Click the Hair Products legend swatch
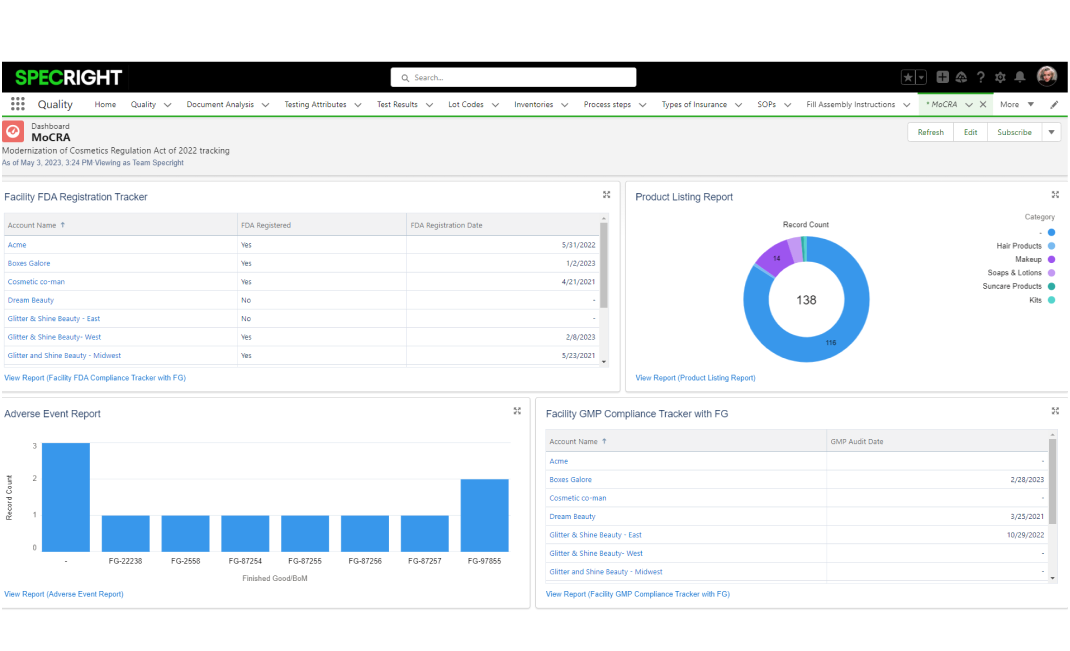 [x=1052, y=246]
